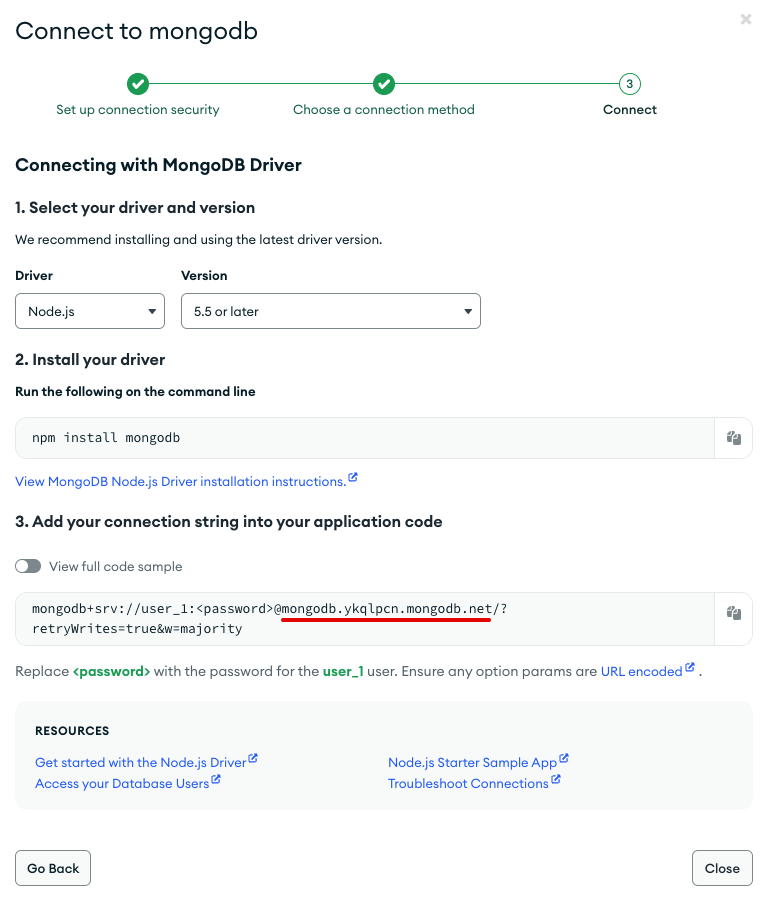The width and height of the screenshot is (771, 901).
Task: Click the Go Back button
Action: [x=52, y=867]
